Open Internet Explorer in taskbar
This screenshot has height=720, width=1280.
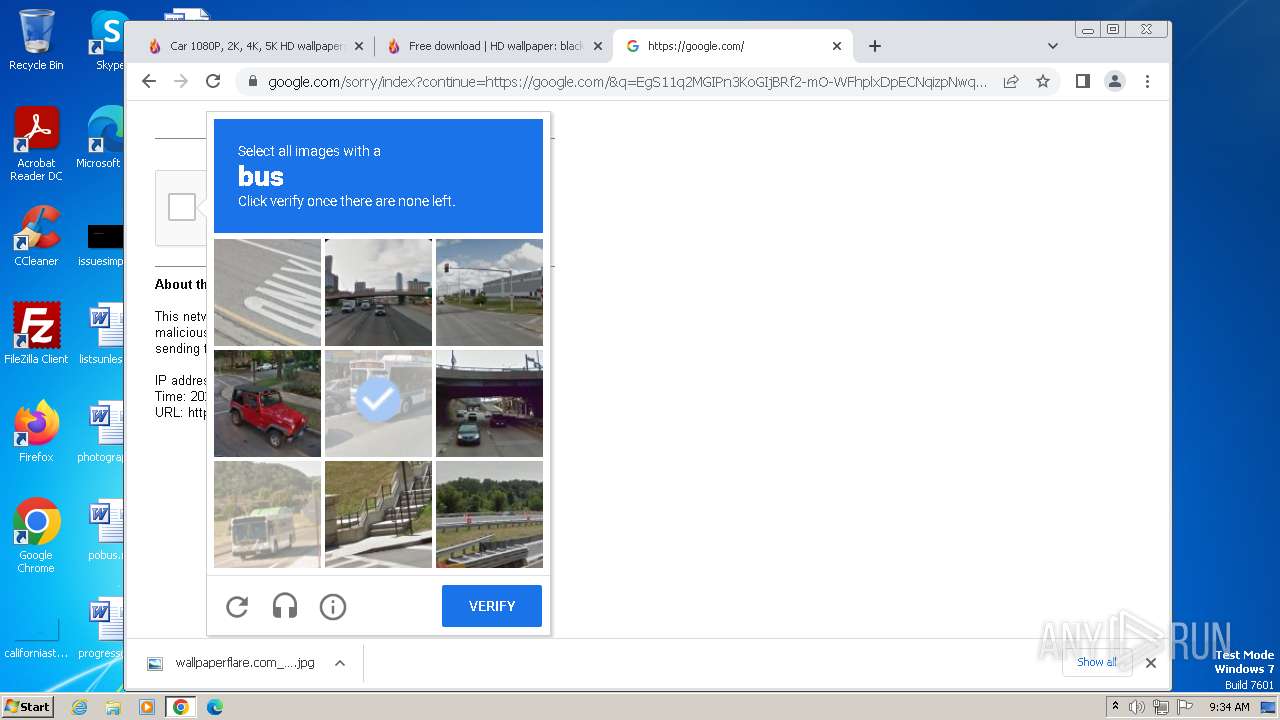[80, 707]
